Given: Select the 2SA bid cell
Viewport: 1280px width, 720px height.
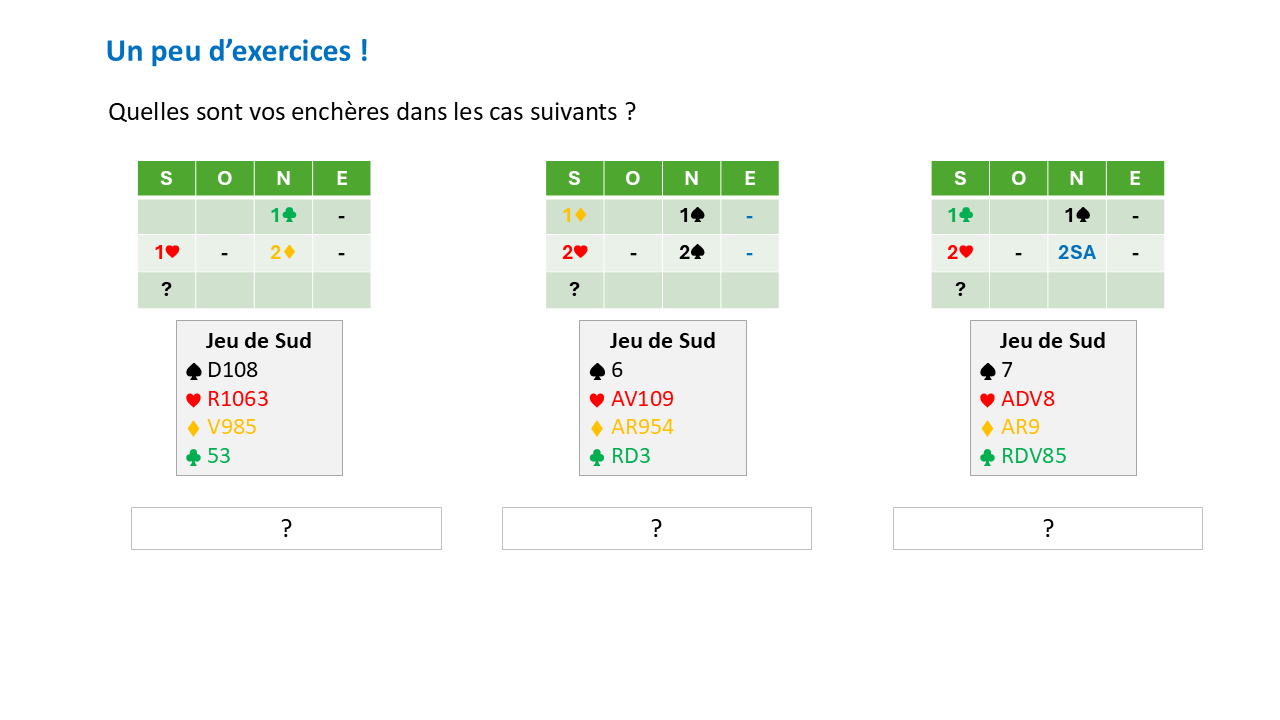Looking at the screenshot, I should 1076,253.
